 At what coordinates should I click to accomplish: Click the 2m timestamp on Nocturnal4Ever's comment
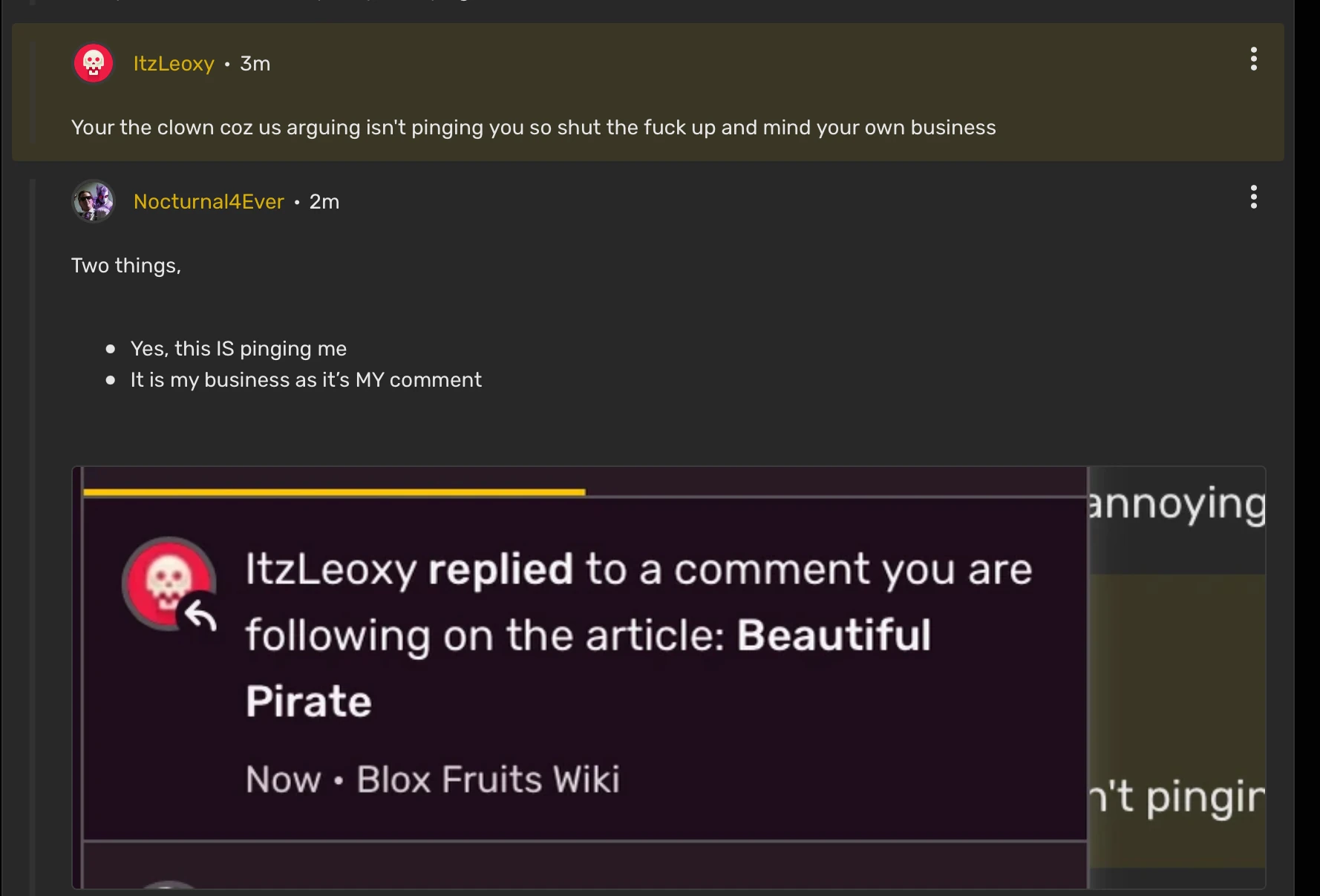(x=324, y=202)
